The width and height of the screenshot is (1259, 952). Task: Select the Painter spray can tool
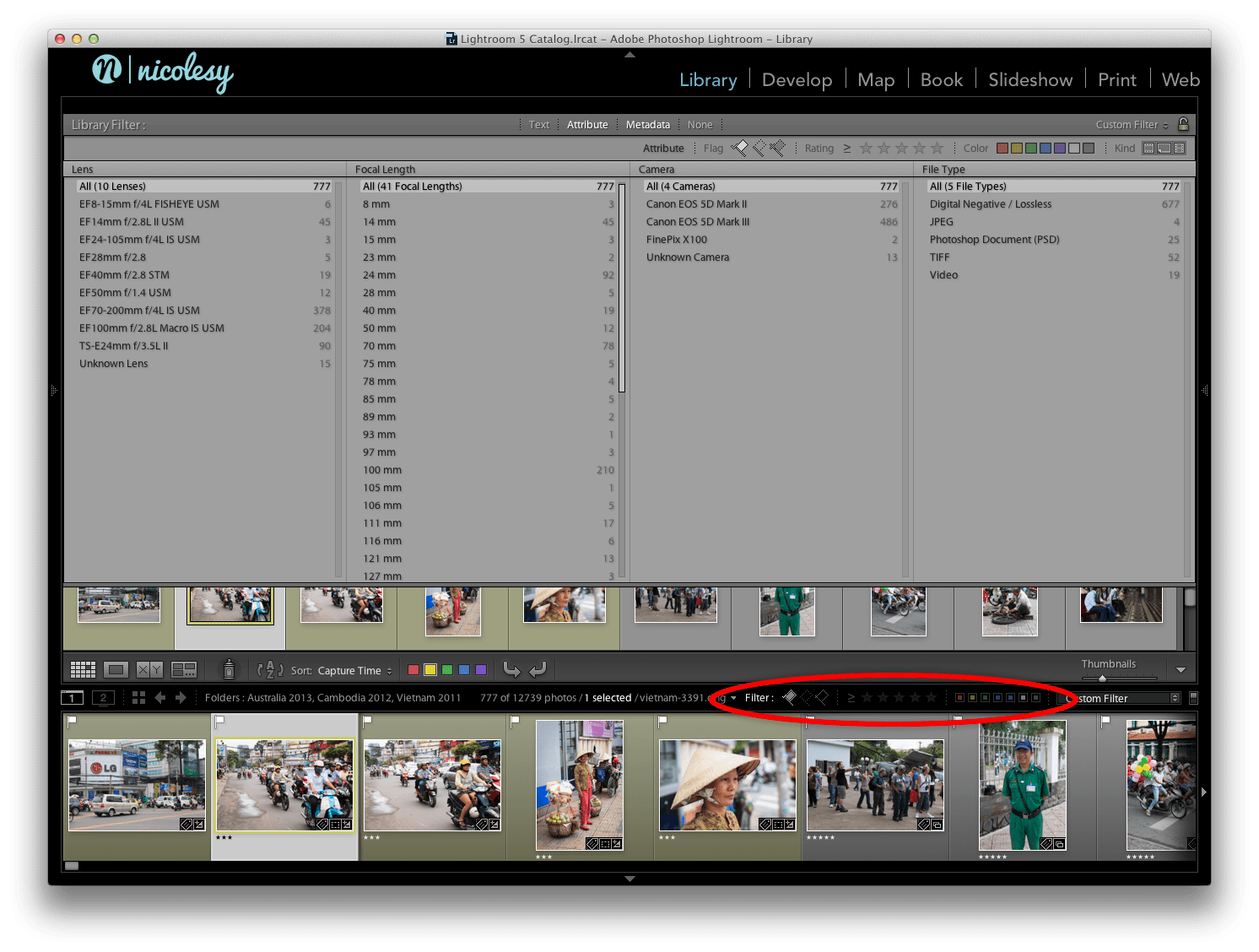228,670
